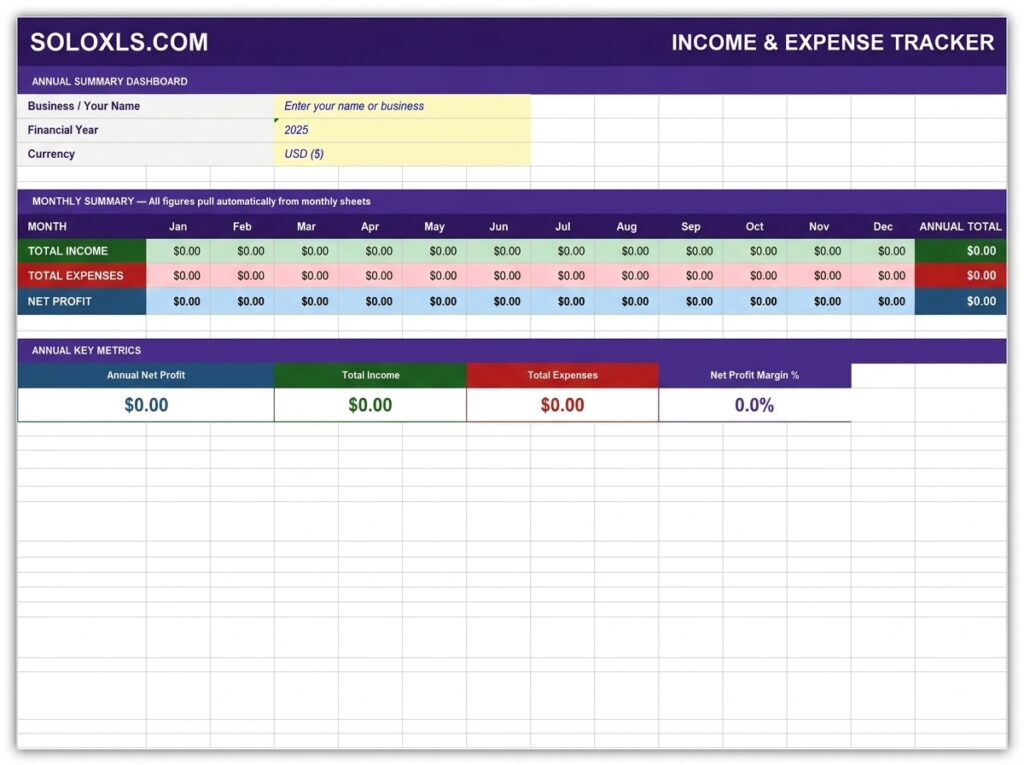Screen dimensions: 1024x765
Task: Select the Nov column header
Action: point(818,226)
